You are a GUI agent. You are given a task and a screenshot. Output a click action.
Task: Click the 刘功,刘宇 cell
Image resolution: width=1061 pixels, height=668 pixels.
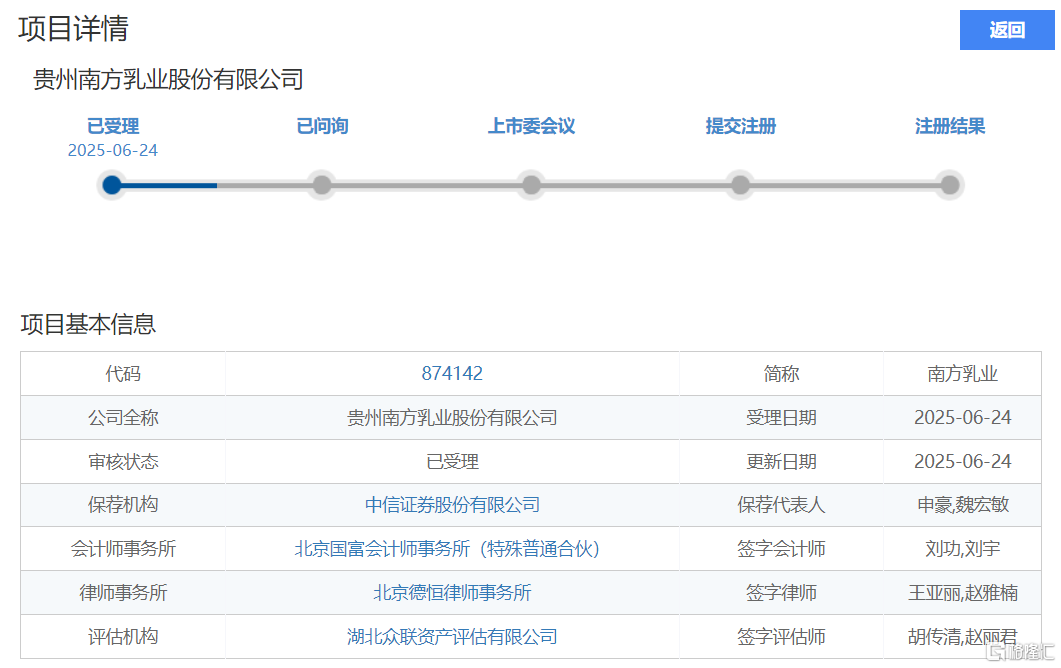pos(962,549)
